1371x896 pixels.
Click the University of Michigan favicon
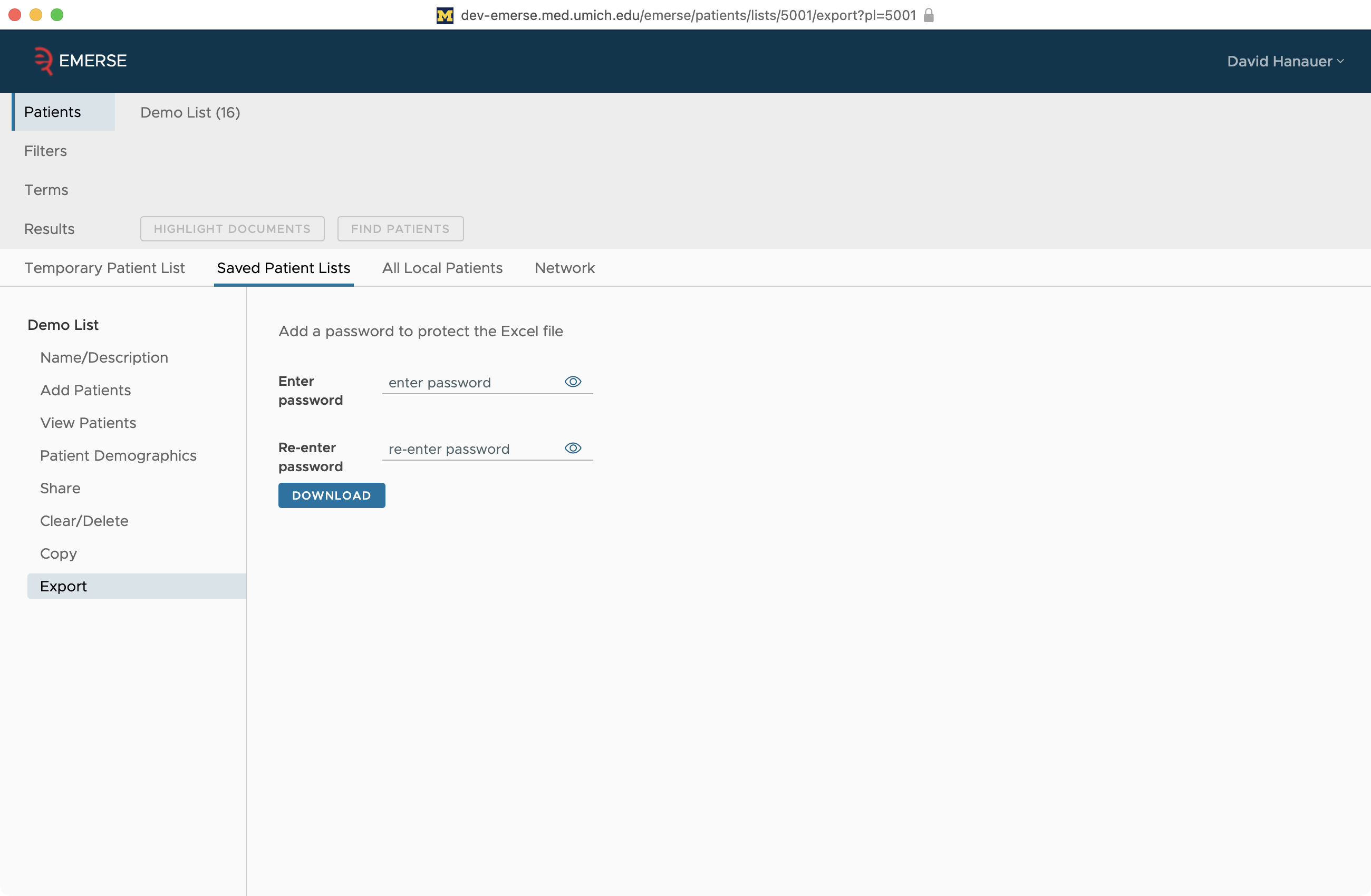[445, 15]
